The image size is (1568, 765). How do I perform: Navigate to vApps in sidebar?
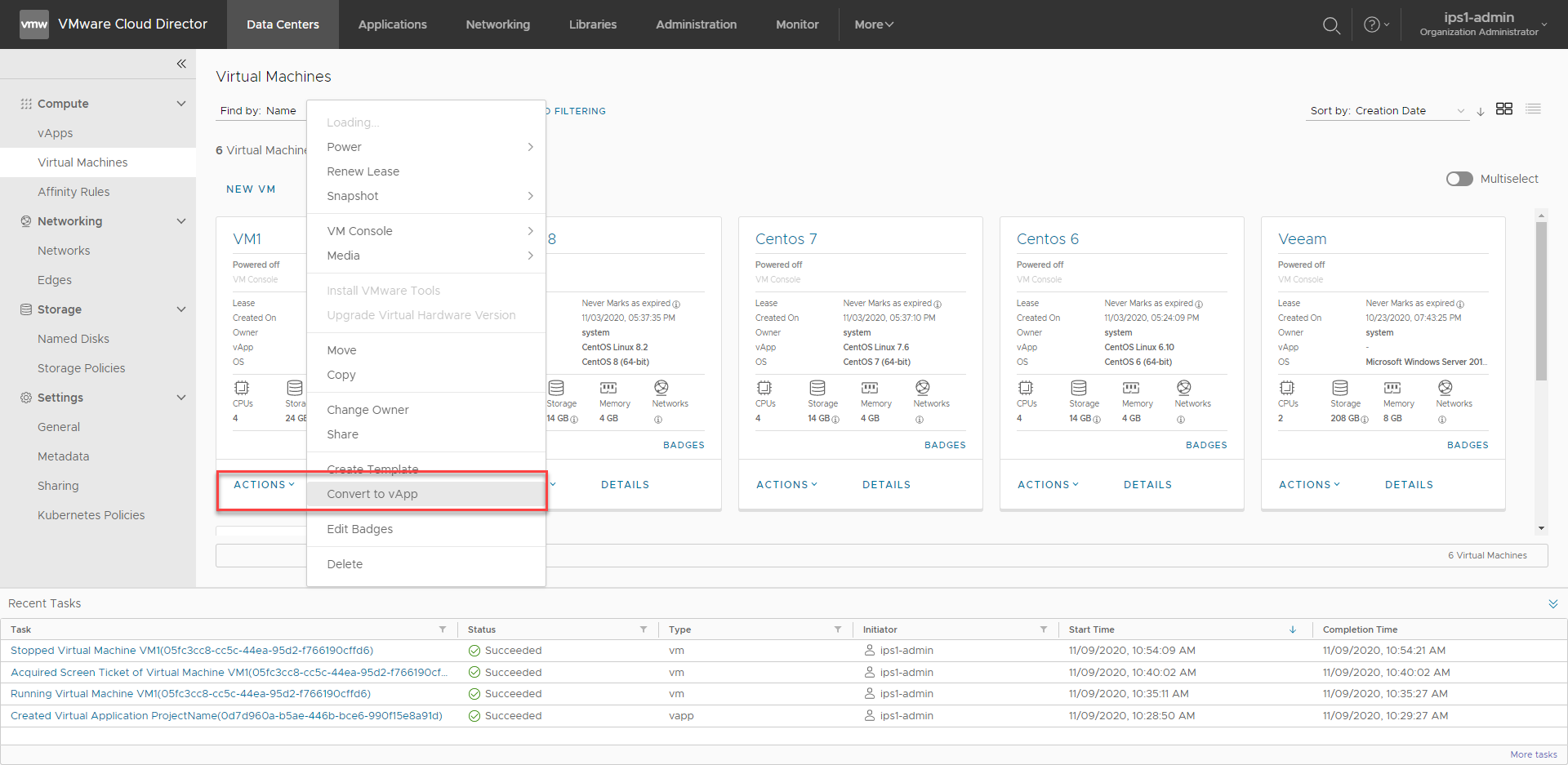point(56,133)
